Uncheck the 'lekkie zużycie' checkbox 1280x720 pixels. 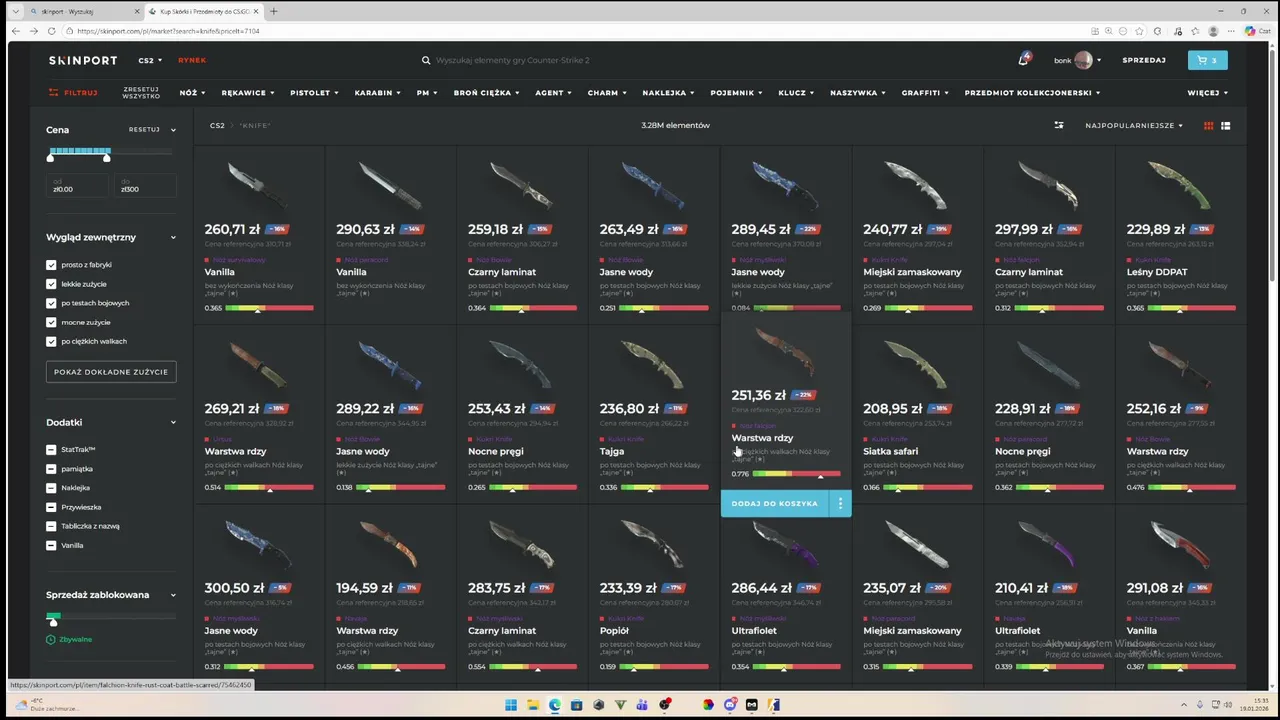point(51,284)
